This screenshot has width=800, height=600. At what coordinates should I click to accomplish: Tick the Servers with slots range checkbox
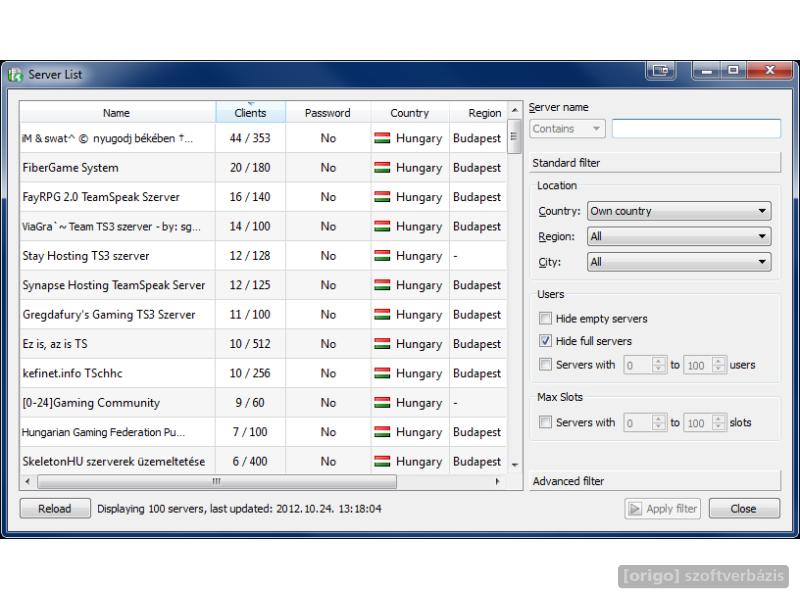coord(545,422)
